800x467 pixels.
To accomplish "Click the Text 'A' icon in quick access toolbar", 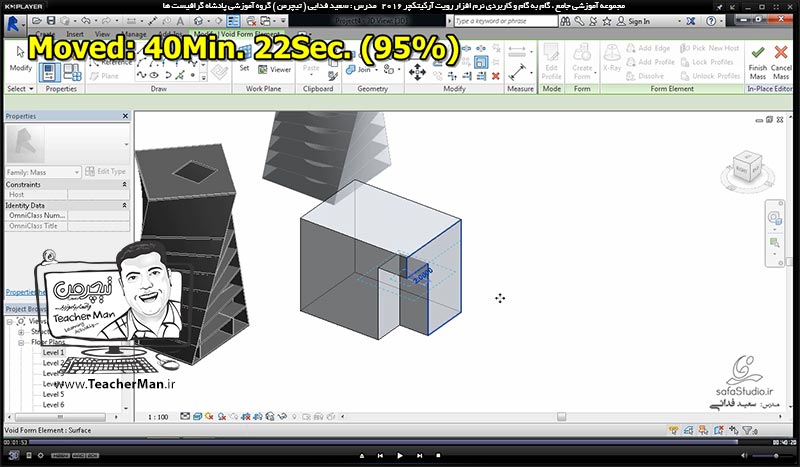I will (180, 21).
